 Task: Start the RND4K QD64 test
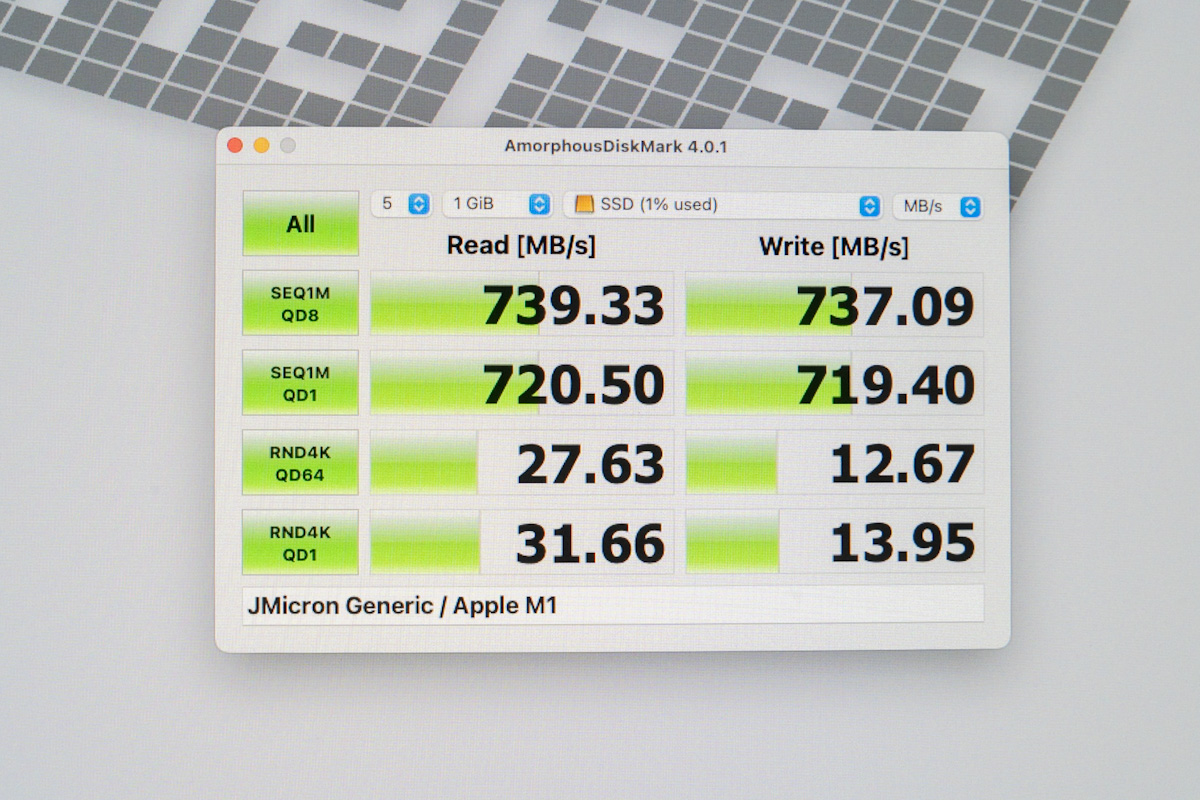click(300, 463)
